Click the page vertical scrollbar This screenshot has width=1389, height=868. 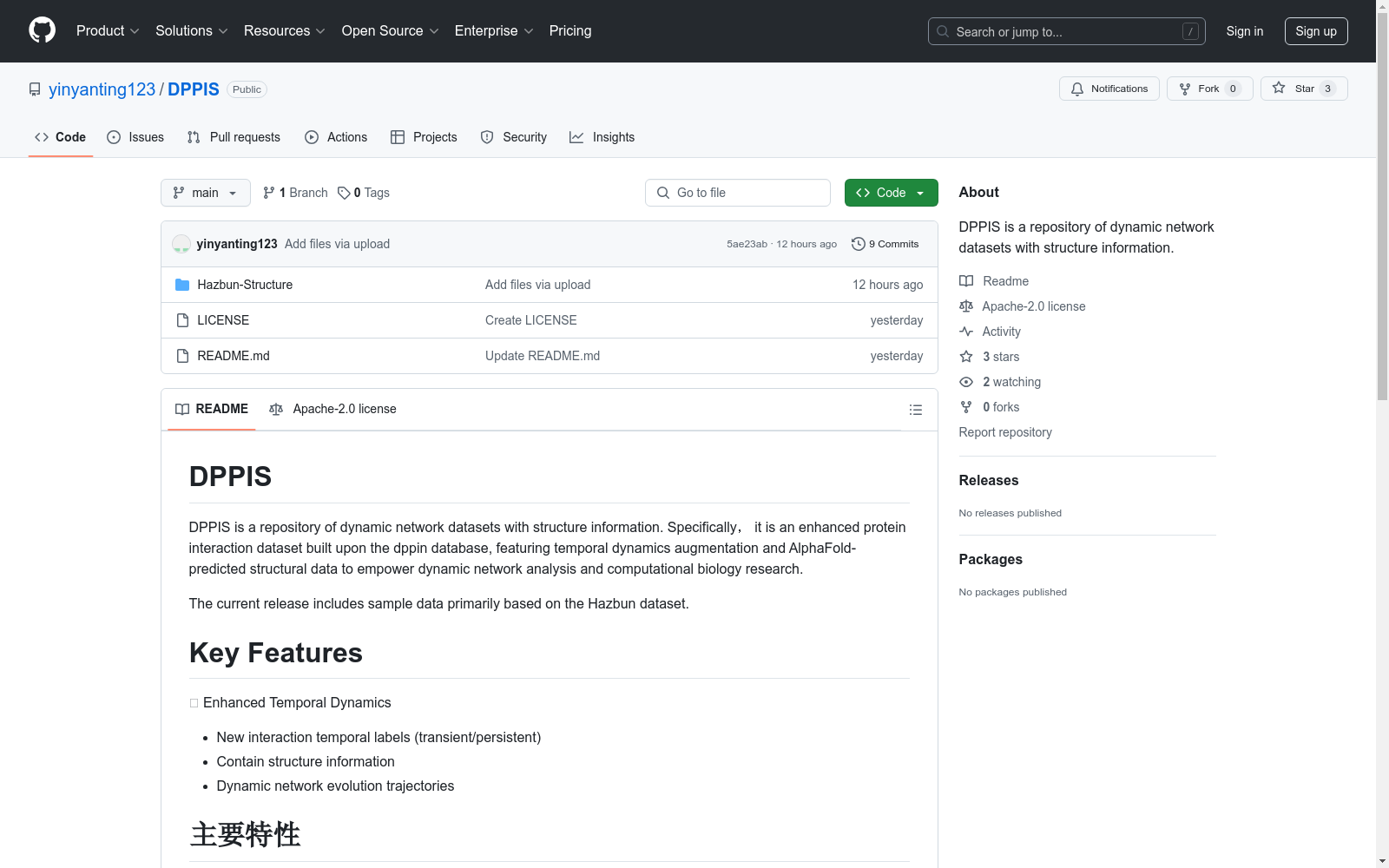point(1382,208)
